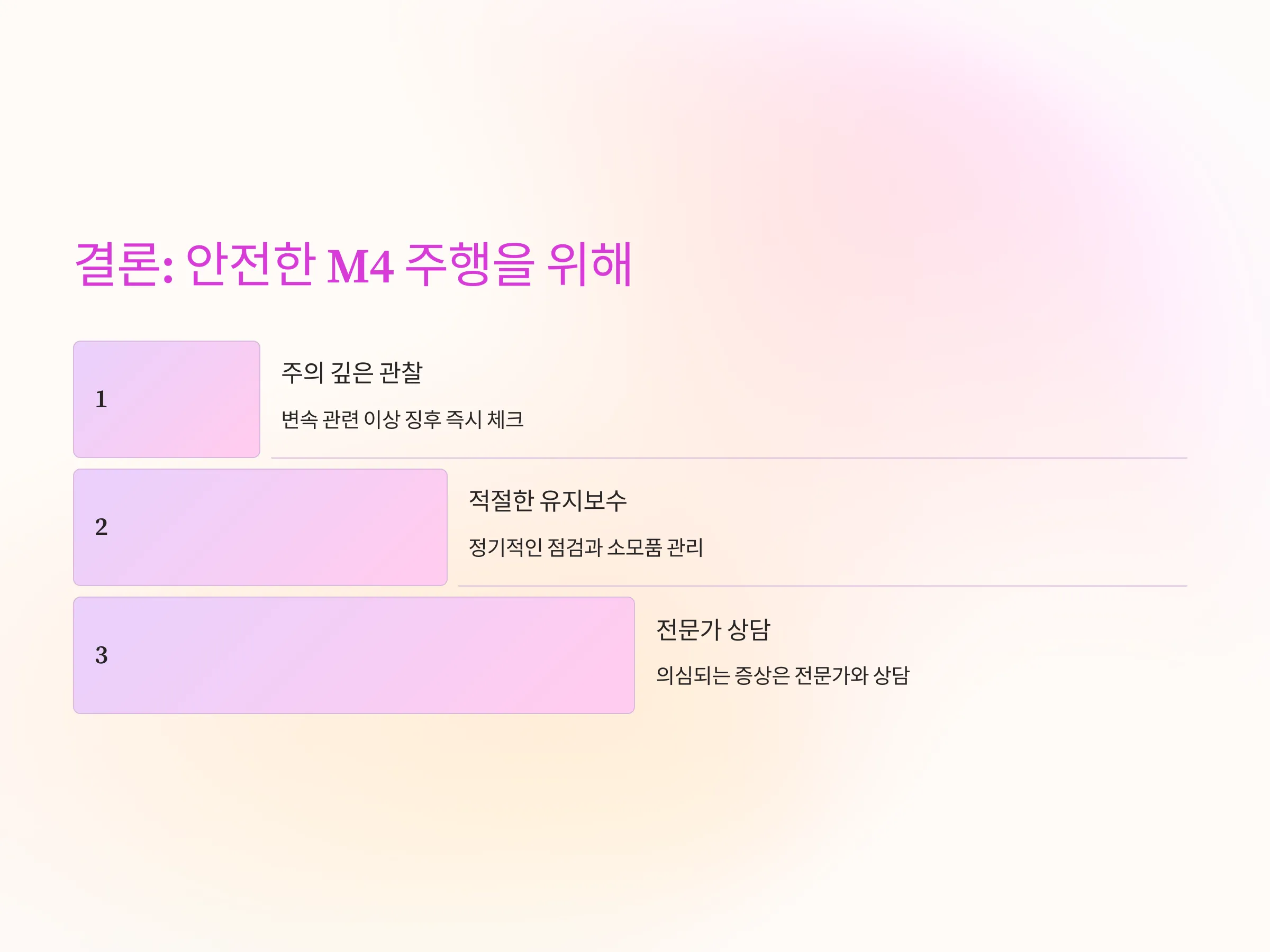Select the pink box numbered 2
This screenshot has width=1270, height=952.
click(260, 527)
